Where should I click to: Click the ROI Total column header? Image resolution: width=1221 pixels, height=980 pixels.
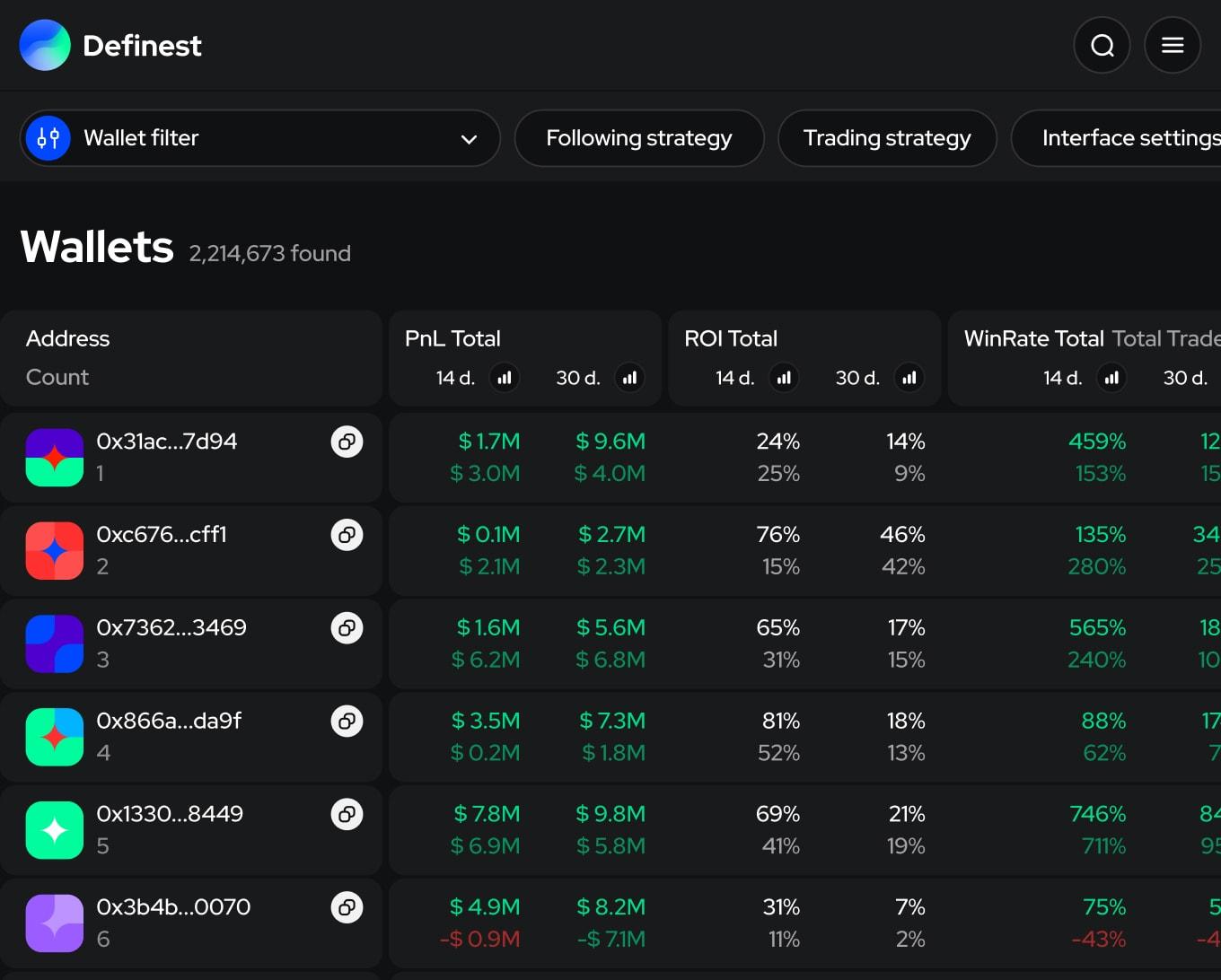tap(731, 338)
